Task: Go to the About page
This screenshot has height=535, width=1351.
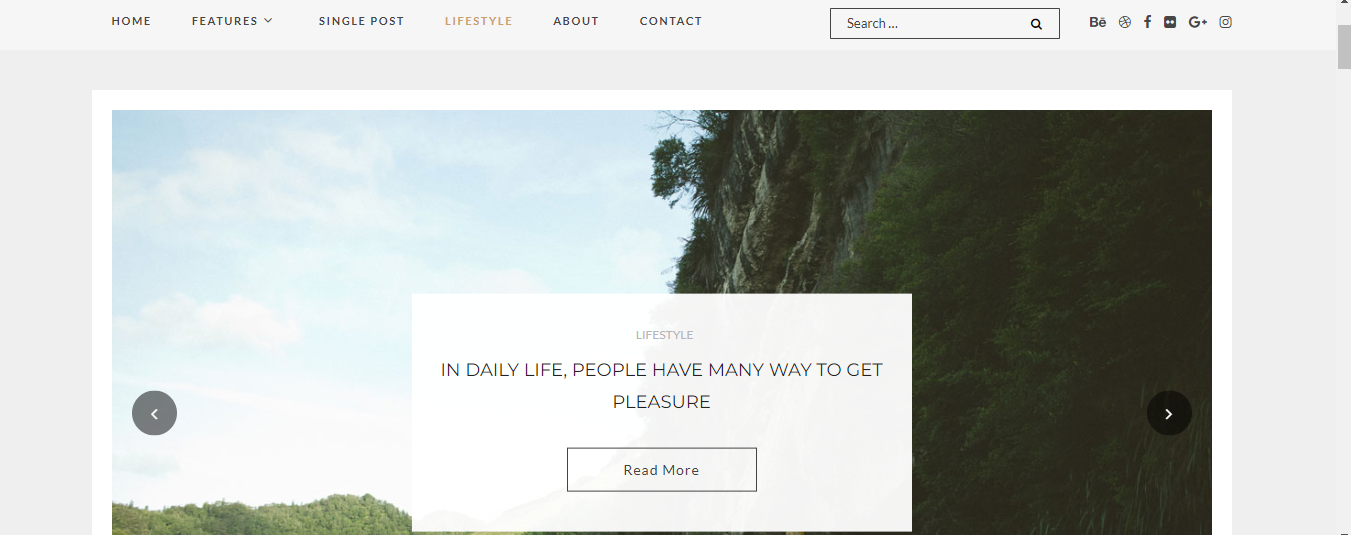Action: point(576,21)
